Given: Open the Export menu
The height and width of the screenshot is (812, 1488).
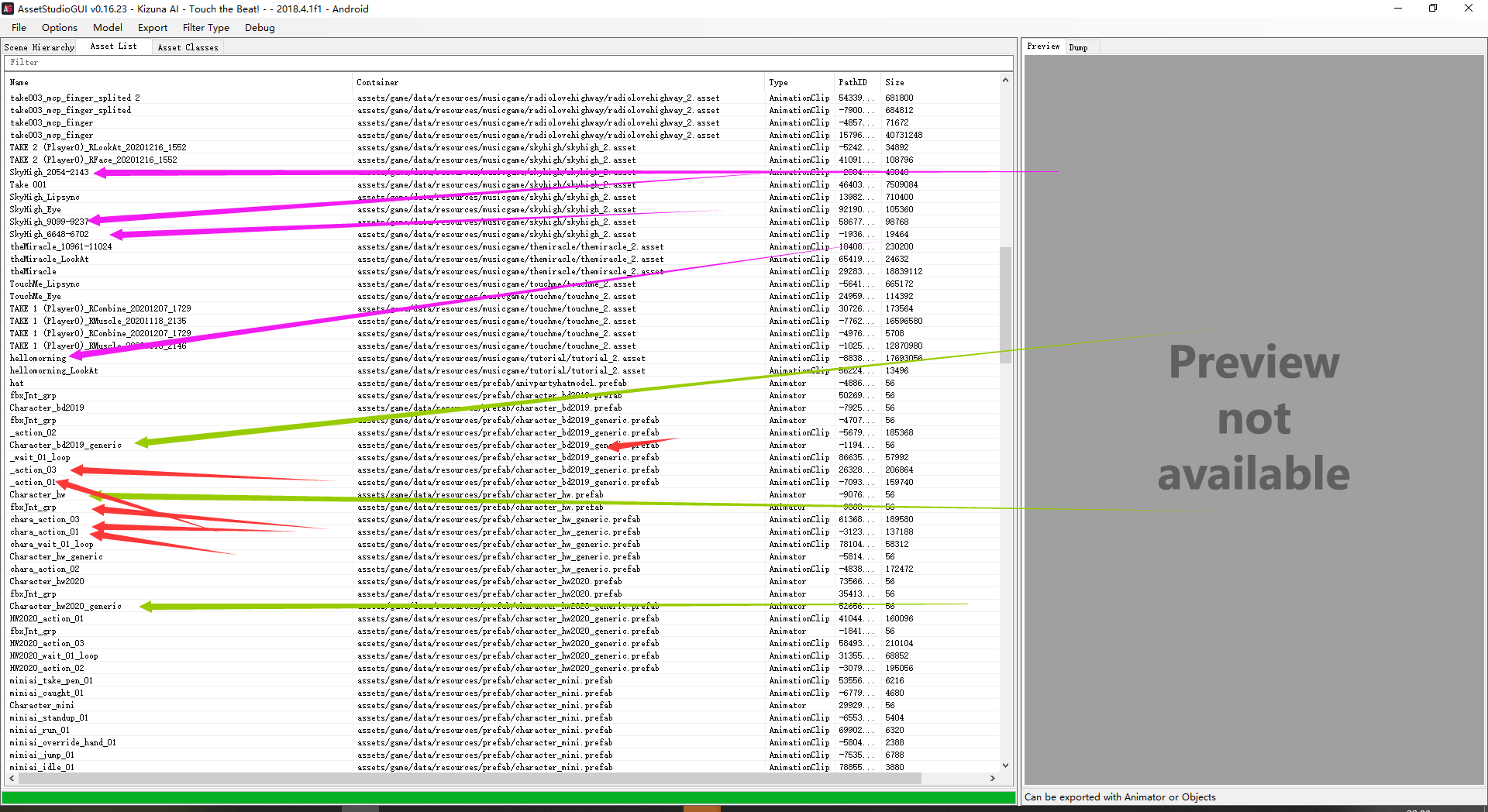Looking at the screenshot, I should (x=153, y=28).
